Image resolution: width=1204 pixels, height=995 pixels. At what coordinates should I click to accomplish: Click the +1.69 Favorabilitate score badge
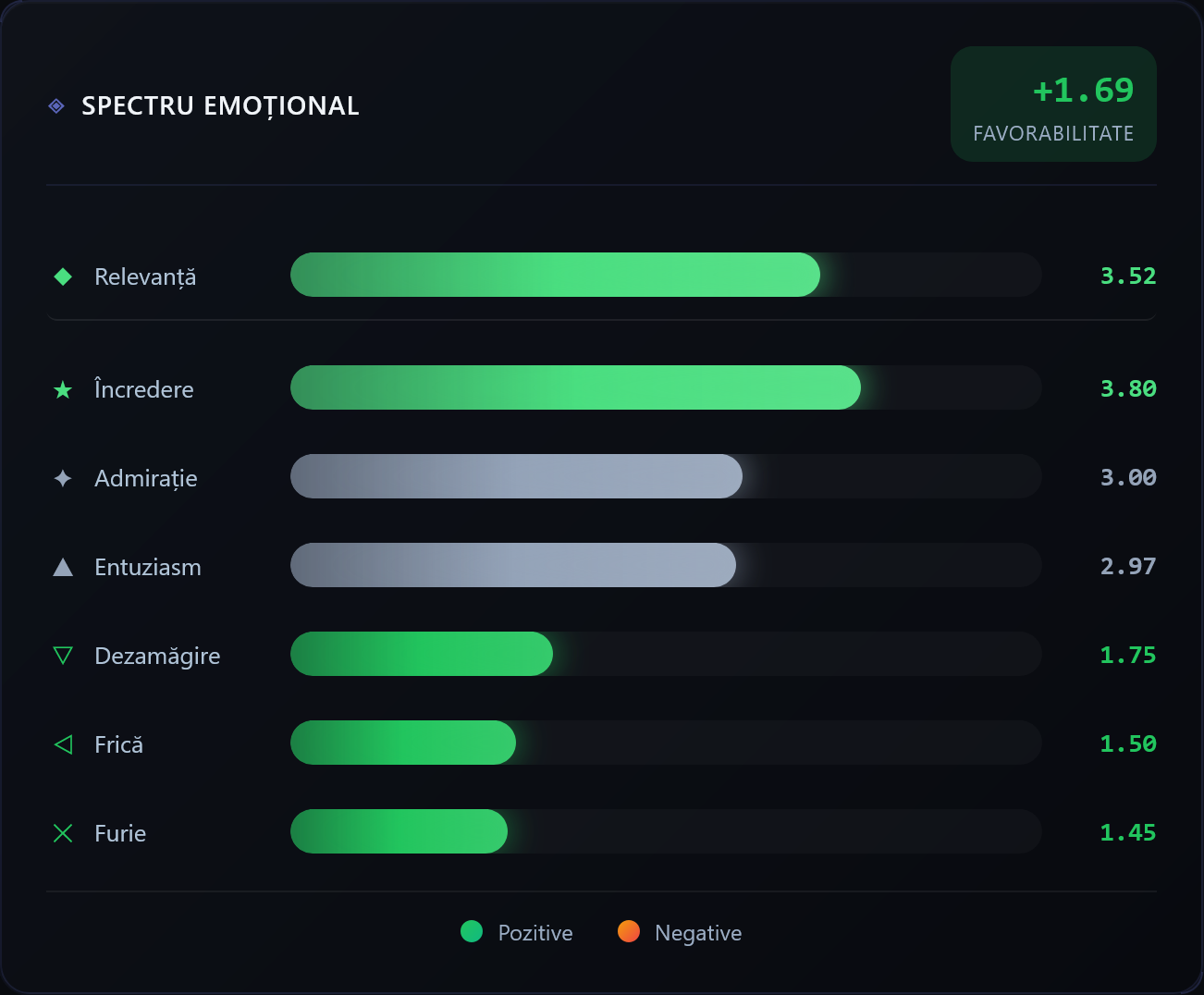pyautogui.click(x=1053, y=104)
